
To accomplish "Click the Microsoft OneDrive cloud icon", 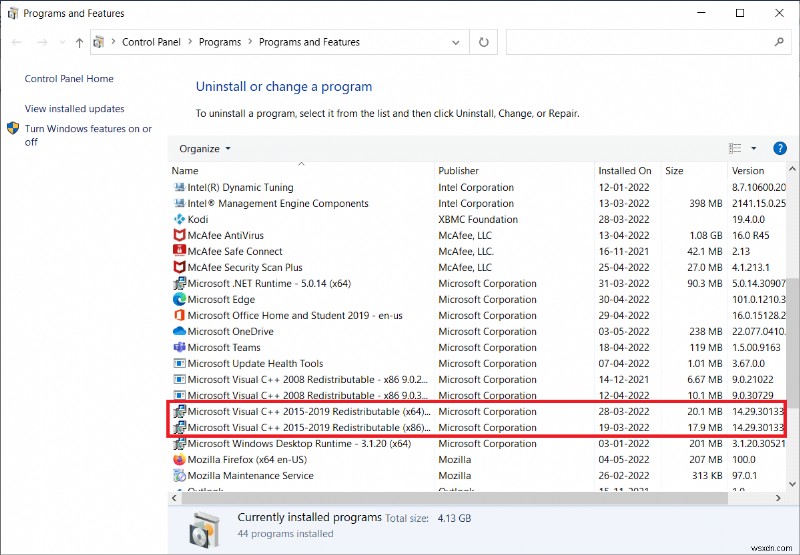I will 179,331.
